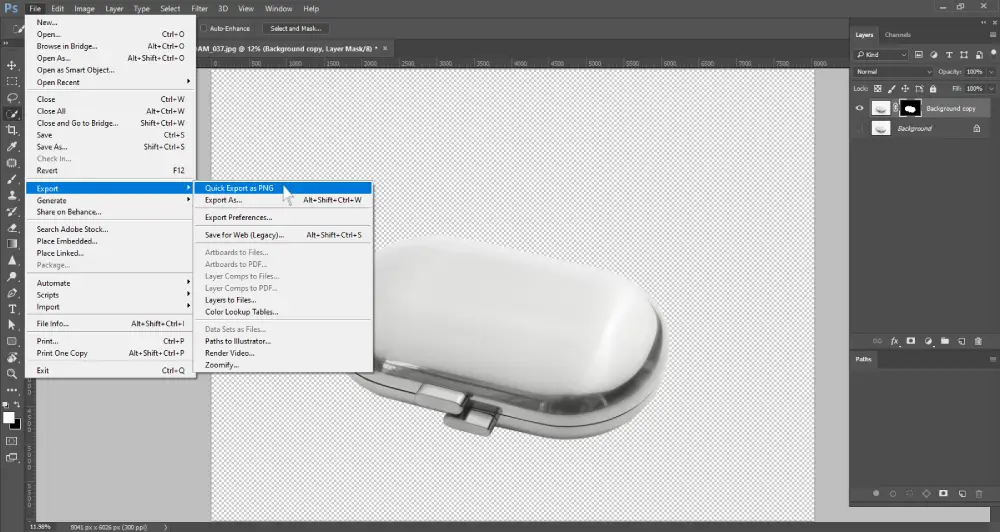1000x532 pixels.
Task: Create a new layer icon in Layers panel
Action: (x=962, y=341)
